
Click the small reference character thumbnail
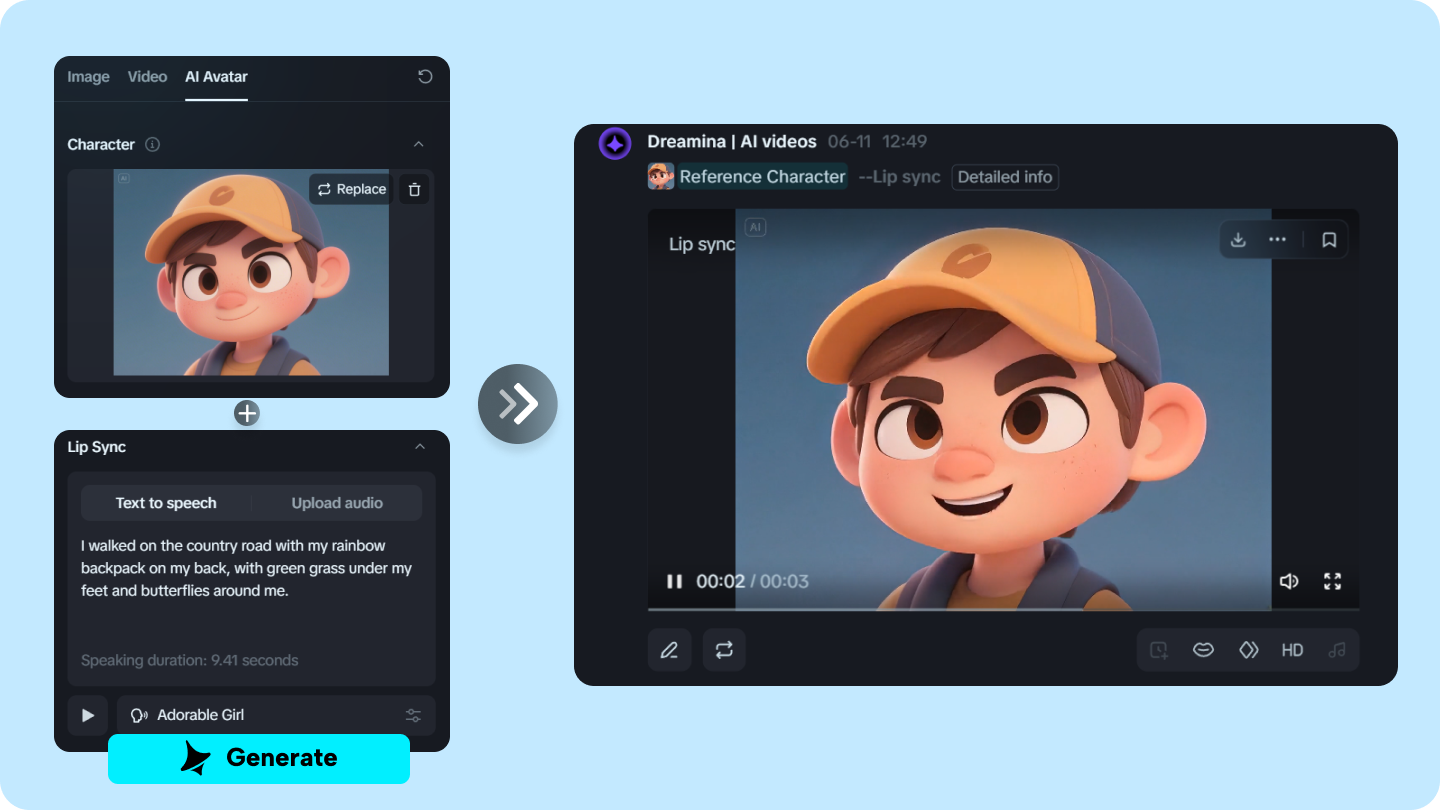click(x=661, y=177)
